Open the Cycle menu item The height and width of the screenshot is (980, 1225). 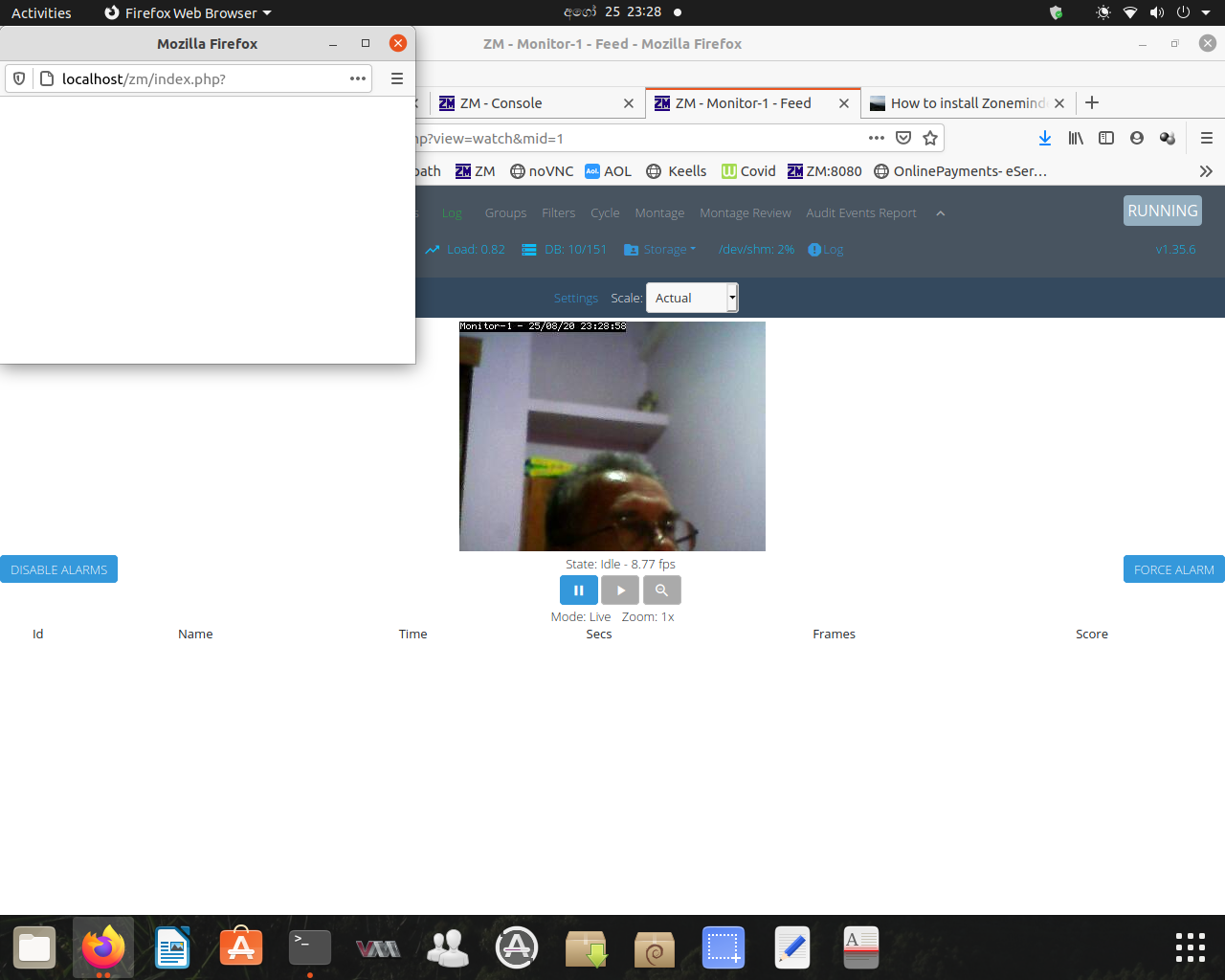605,213
